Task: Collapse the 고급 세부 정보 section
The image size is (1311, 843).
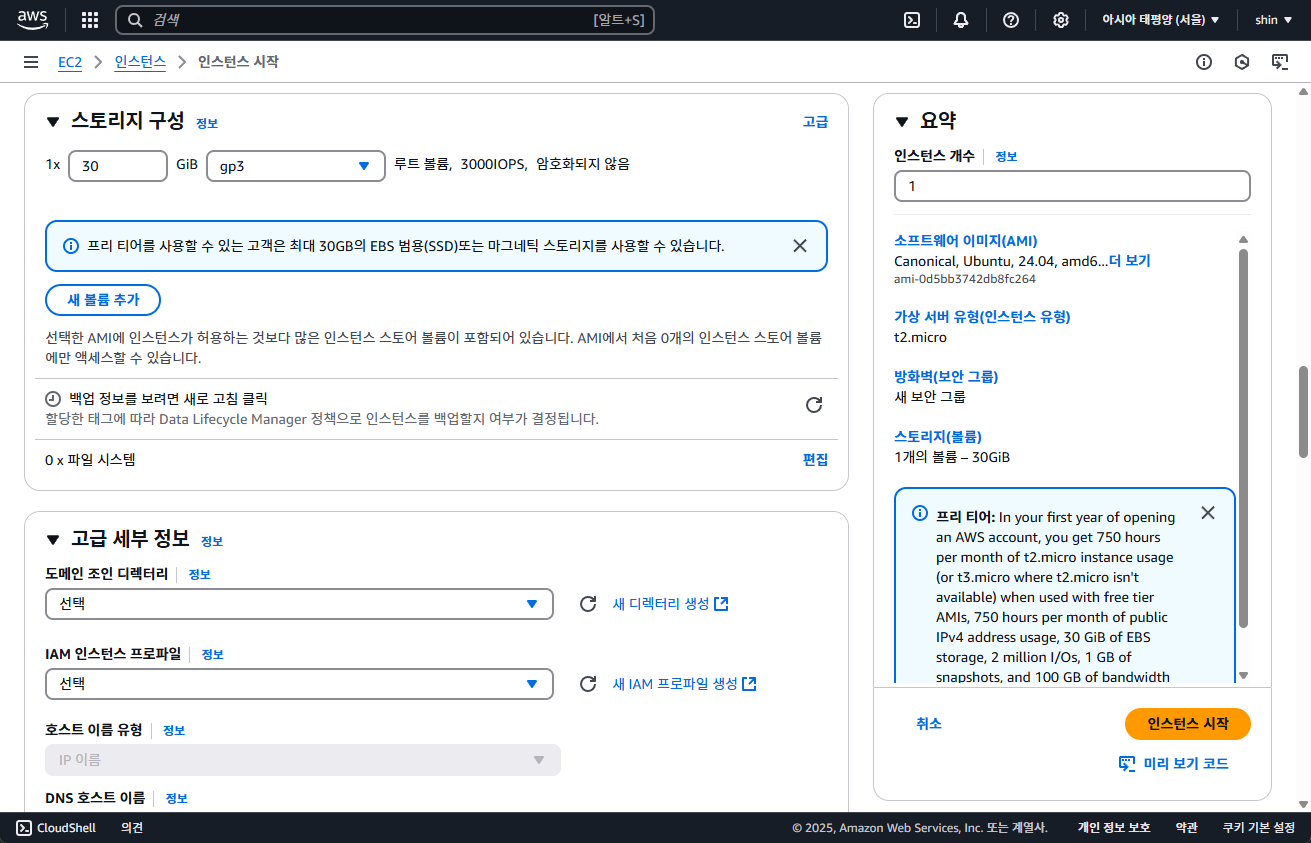Action: (x=53, y=540)
